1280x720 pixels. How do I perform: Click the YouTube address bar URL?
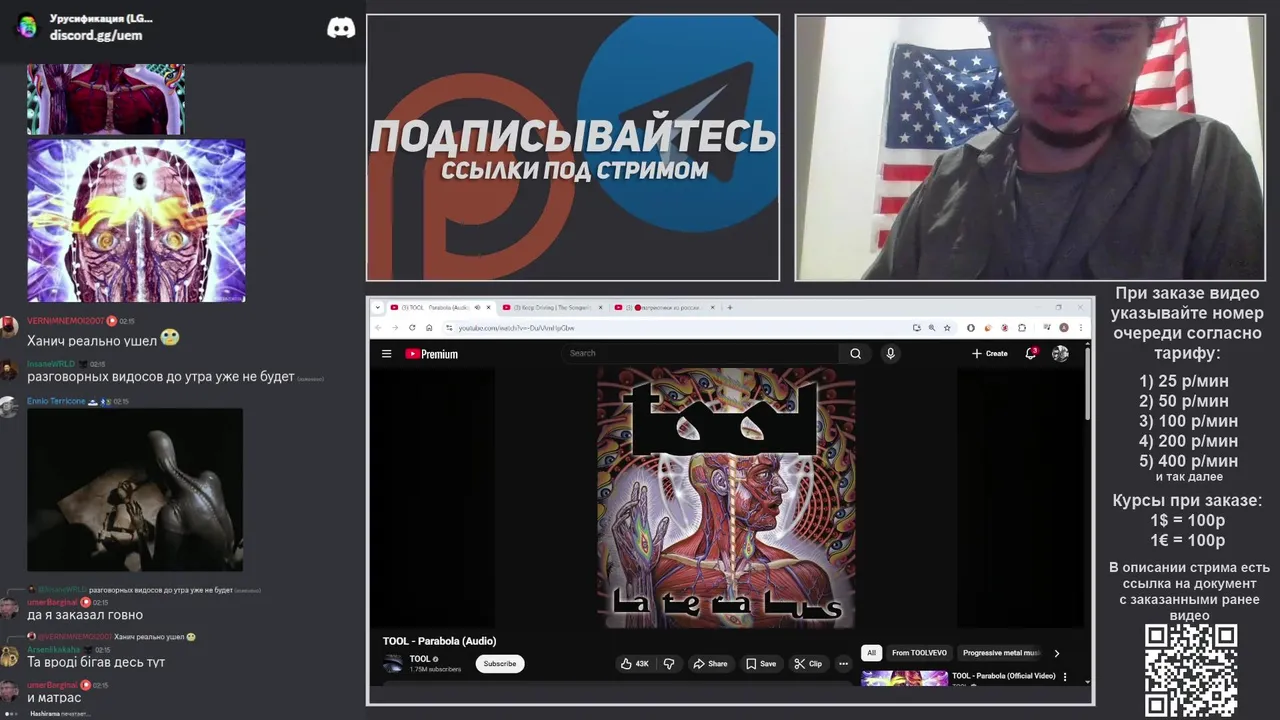[516, 327]
